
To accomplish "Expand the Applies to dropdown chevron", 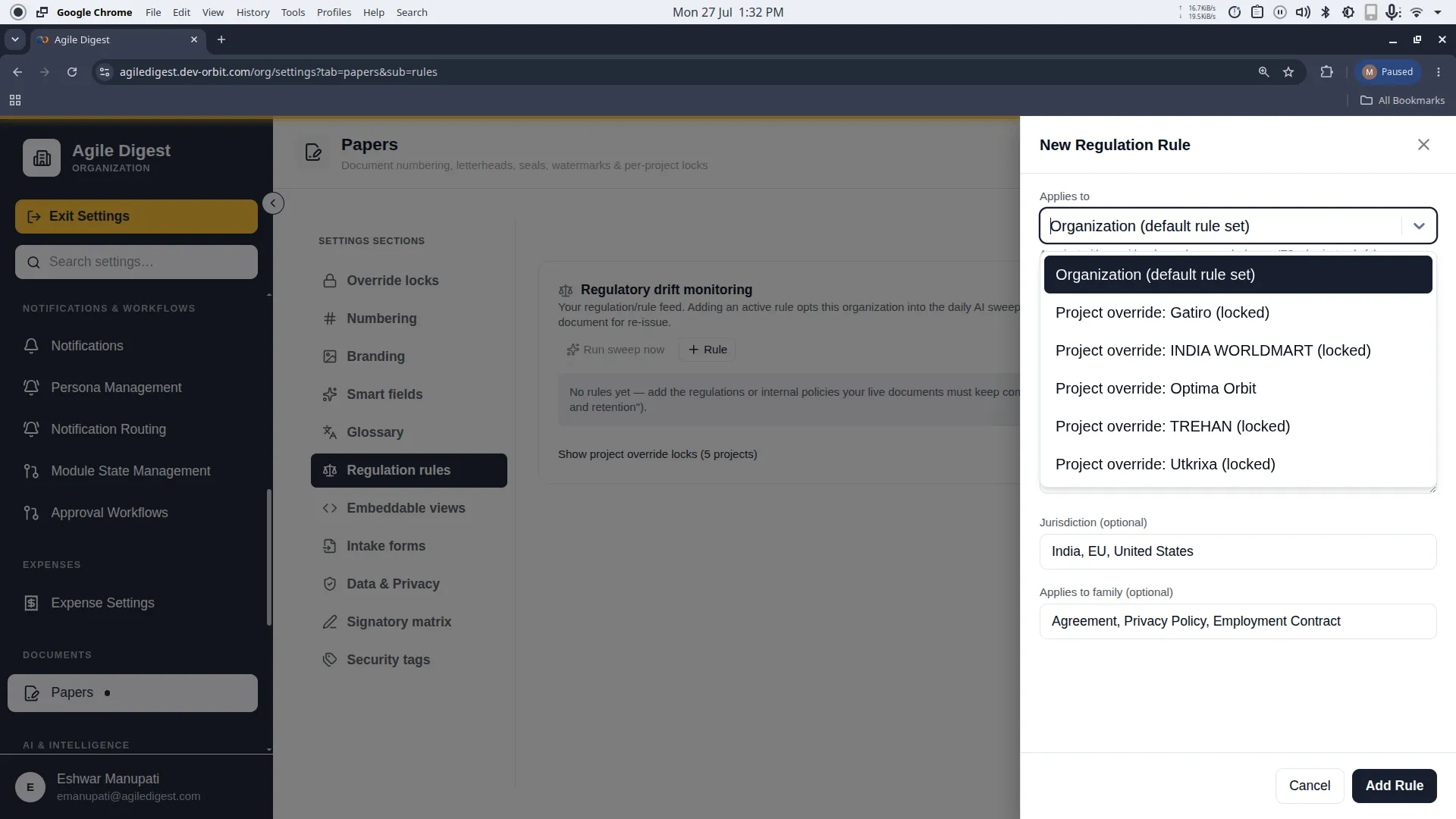I will [1419, 226].
